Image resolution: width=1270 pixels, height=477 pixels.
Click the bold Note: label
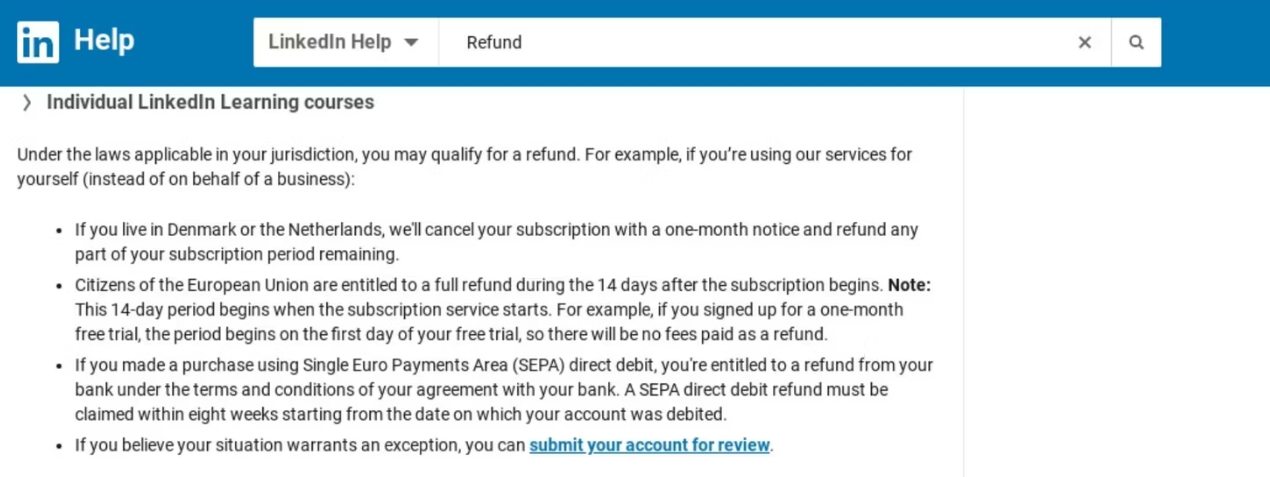(909, 285)
